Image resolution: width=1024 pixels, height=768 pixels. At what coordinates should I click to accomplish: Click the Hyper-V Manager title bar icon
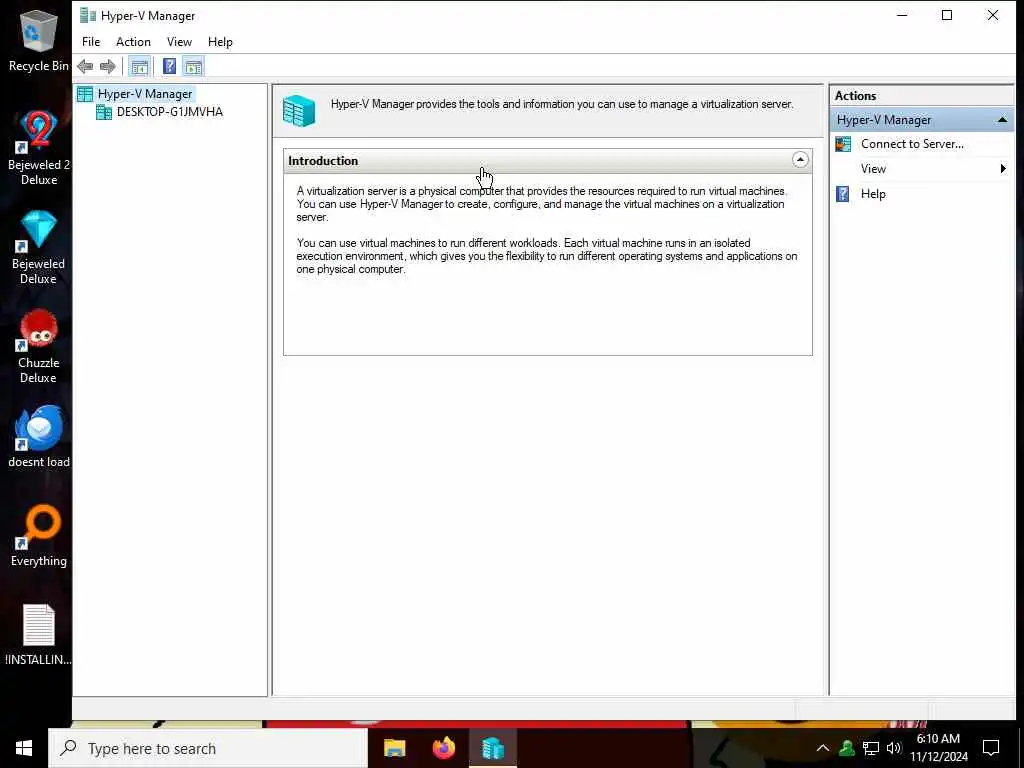coord(88,15)
